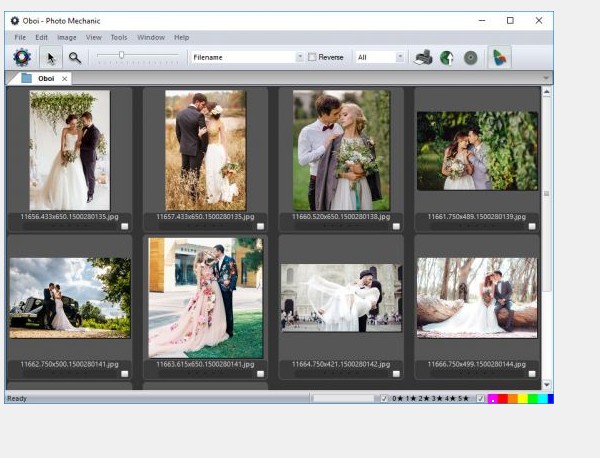Filter by 3 star rating
The height and width of the screenshot is (458, 600).
pyautogui.click(x=437, y=399)
